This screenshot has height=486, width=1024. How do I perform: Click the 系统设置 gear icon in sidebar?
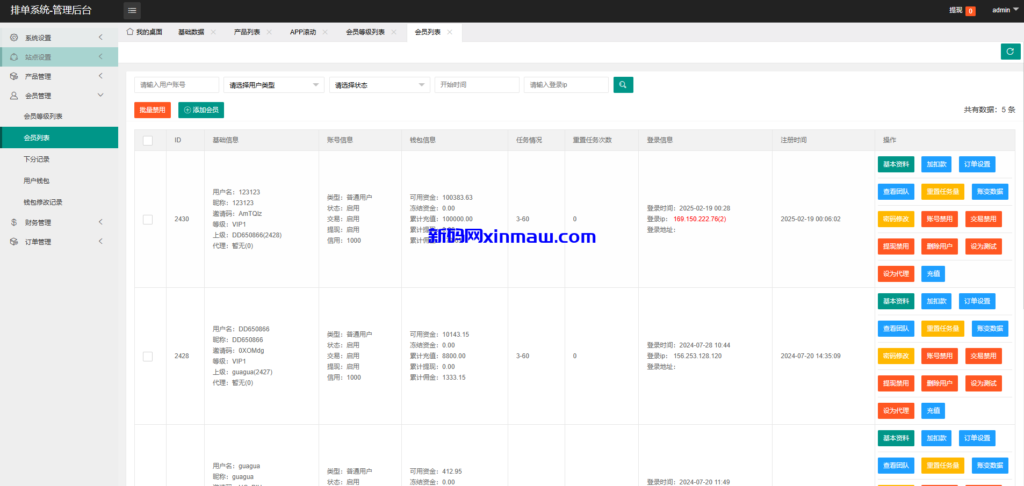tap(14, 37)
